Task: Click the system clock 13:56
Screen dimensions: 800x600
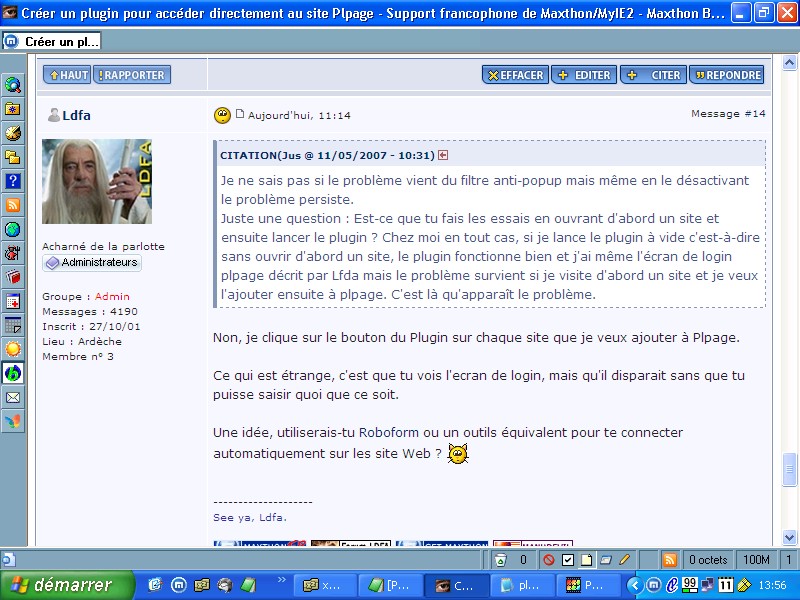Action: (x=772, y=585)
